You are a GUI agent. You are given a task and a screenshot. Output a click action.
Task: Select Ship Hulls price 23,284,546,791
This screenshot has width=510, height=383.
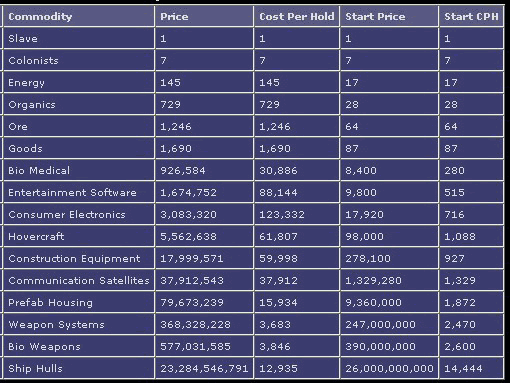coord(204,369)
